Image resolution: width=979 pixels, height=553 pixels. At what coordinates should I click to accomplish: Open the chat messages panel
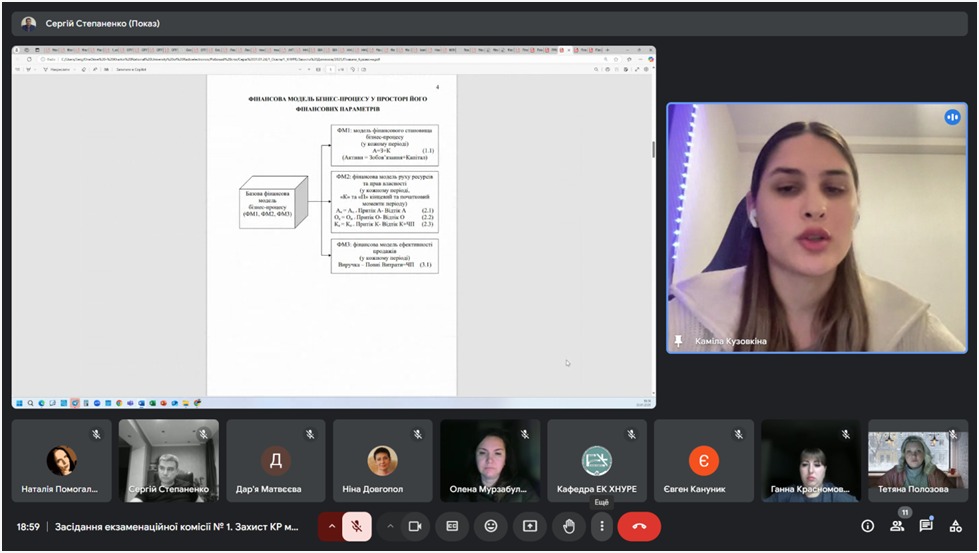[x=926, y=526]
